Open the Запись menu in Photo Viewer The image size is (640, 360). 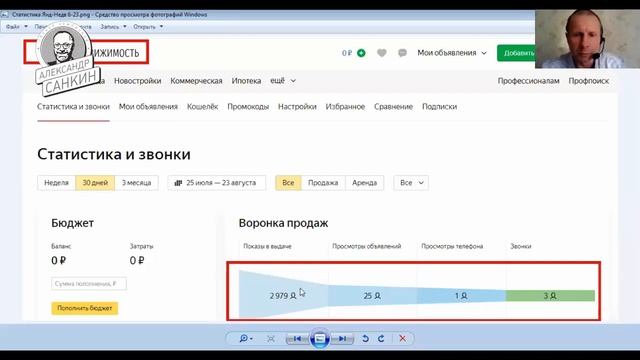[x=113, y=27]
